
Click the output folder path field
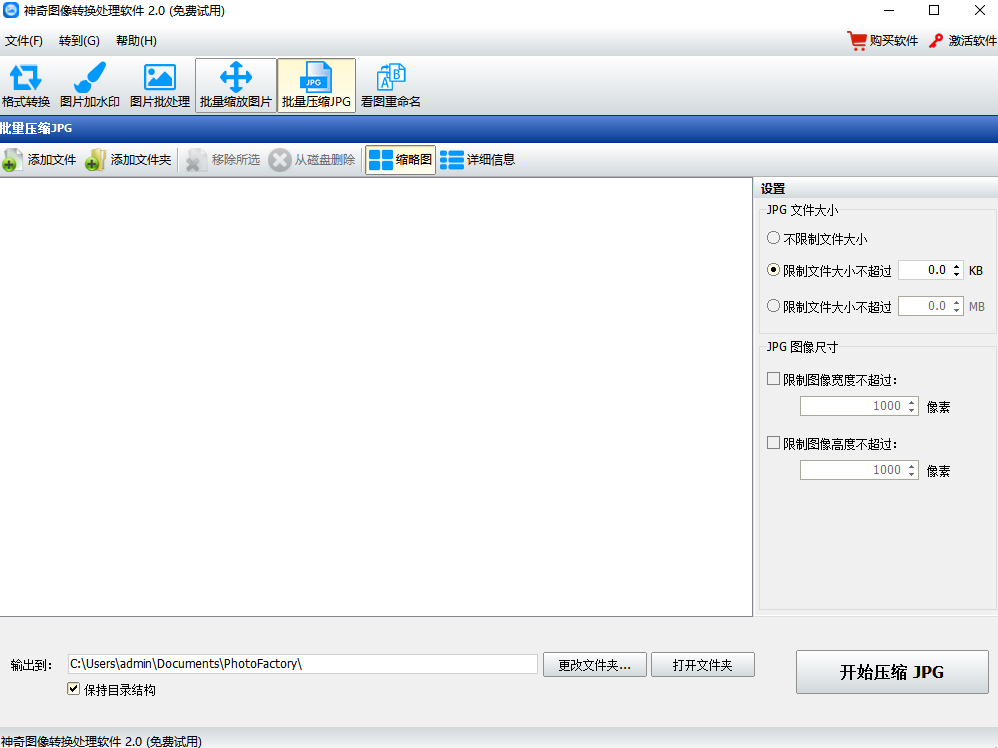303,664
